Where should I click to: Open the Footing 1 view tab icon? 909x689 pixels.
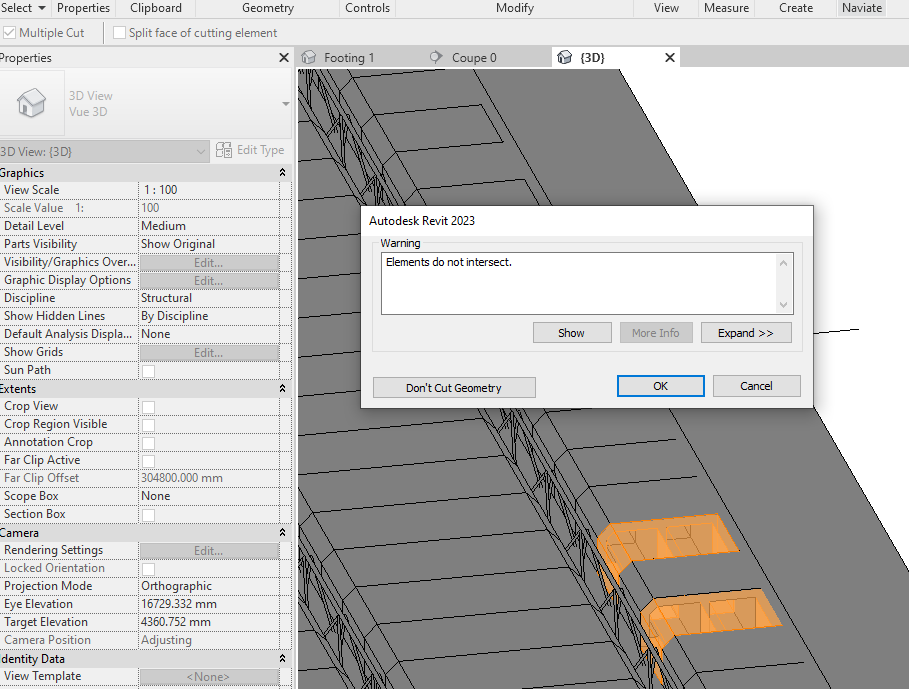[311, 57]
